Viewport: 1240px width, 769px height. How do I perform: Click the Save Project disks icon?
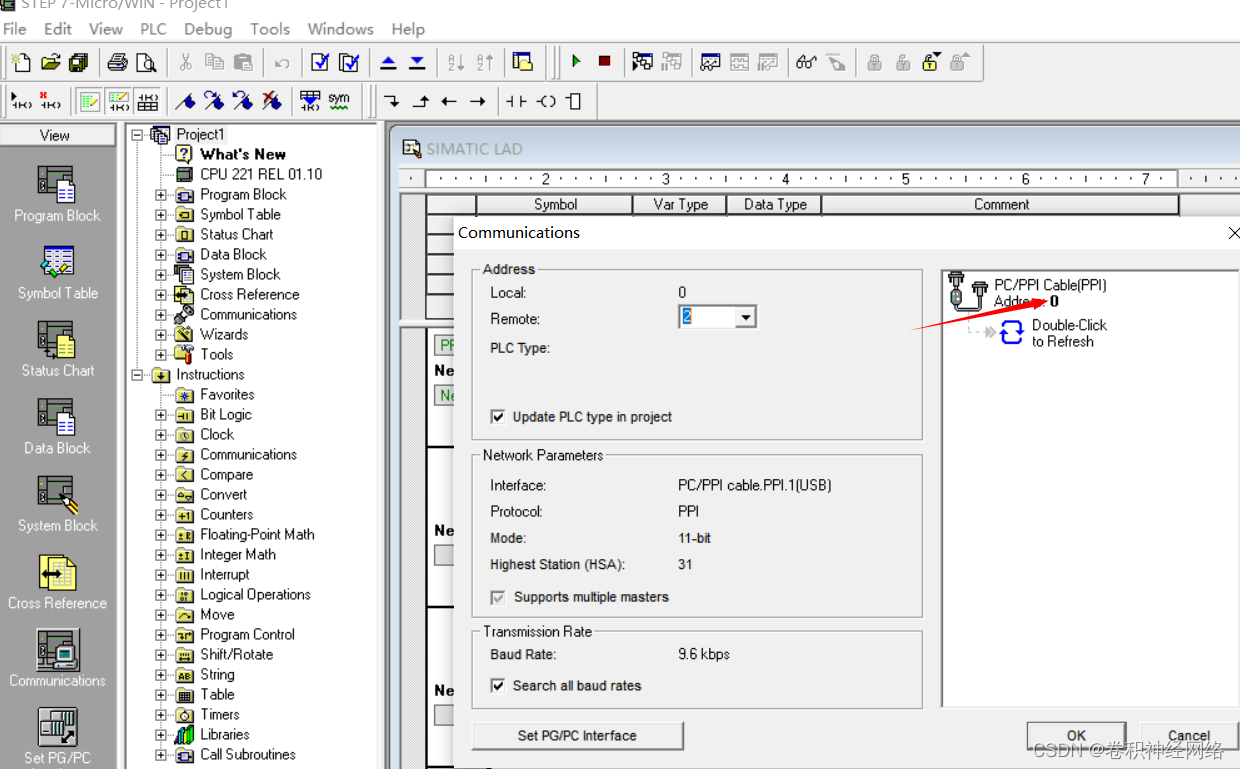click(79, 62)
